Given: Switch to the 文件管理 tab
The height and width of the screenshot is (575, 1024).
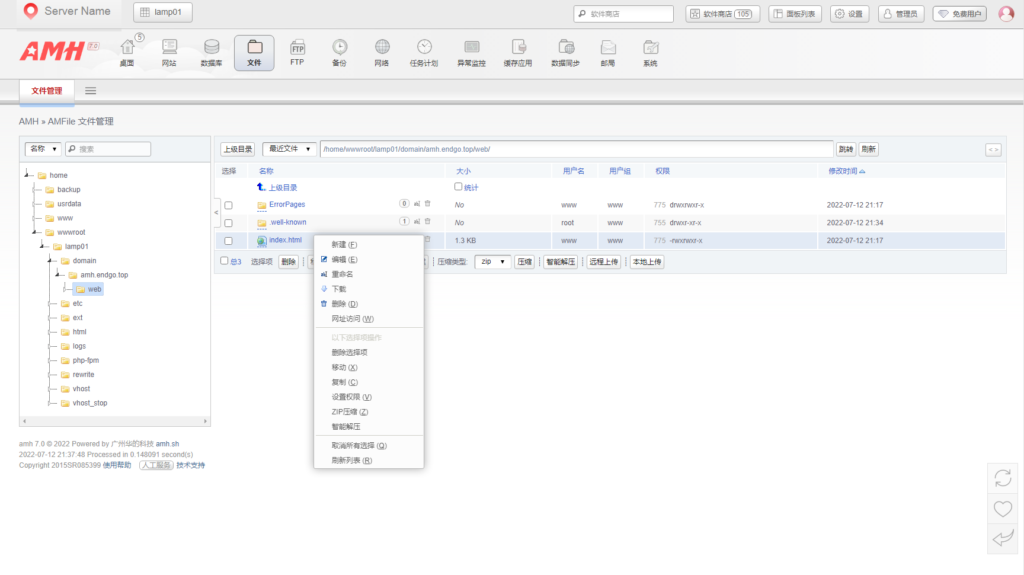Looking at the screenshot, I should click(47, 91).
